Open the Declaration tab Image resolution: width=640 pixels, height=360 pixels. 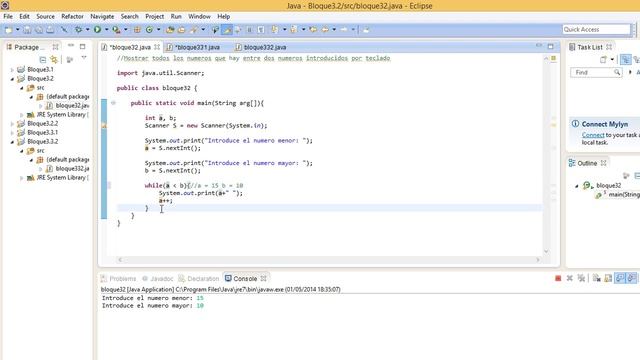tap(199, 279)
